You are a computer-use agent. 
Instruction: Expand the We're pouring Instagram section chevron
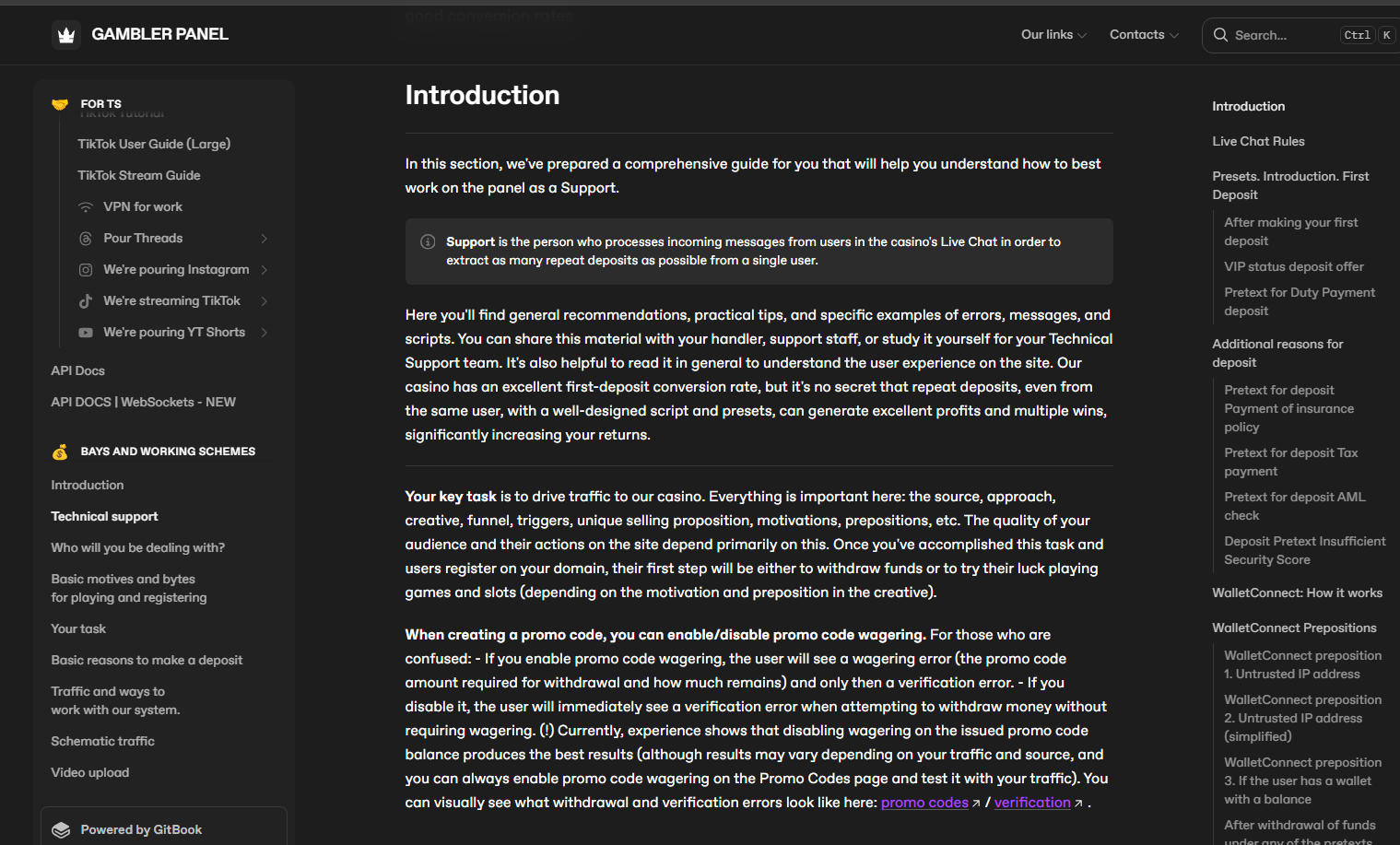265,269
